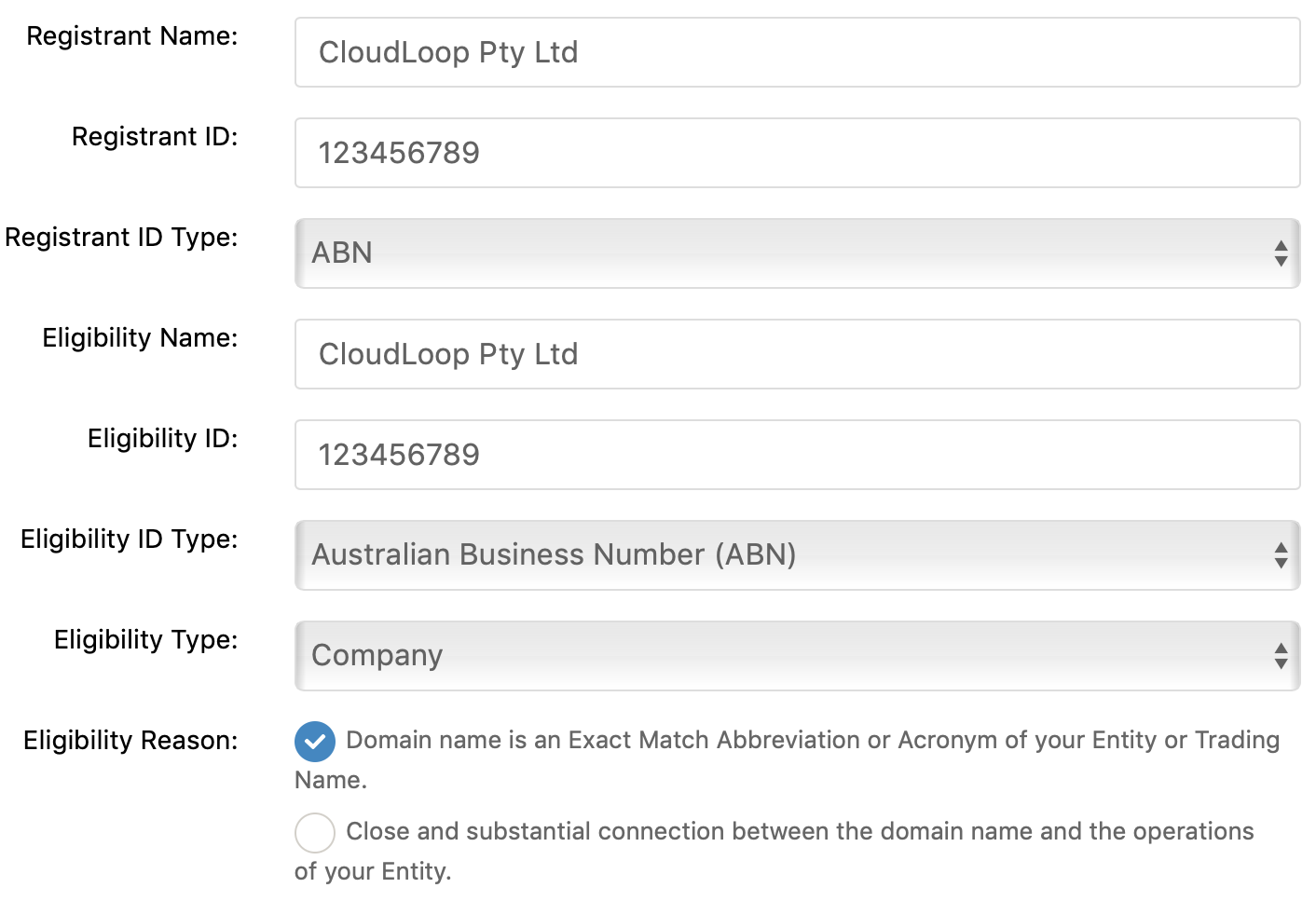Click the Eligibility Name input field
The height and width of the screenshot is (915, 1316).
pyautogui.click(x=797, y=354)
